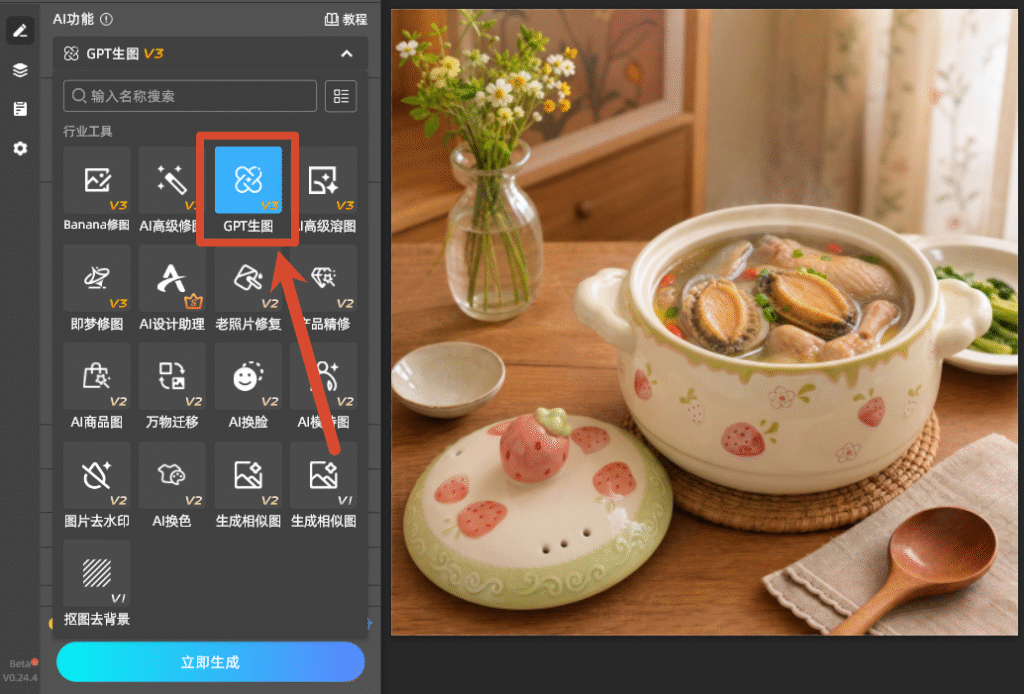Open the AI换色 tool
The image size is (1024, 694).
coord(172,485)
